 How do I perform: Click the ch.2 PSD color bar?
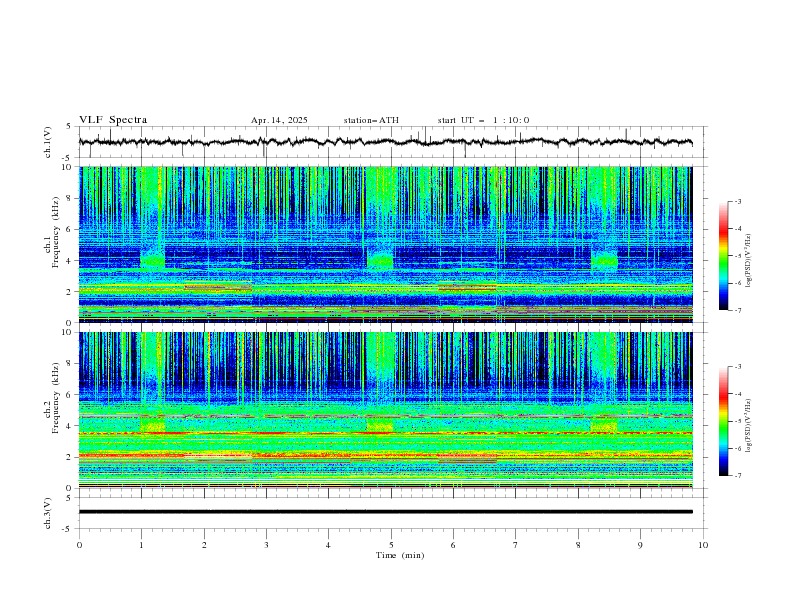[723, 421]
